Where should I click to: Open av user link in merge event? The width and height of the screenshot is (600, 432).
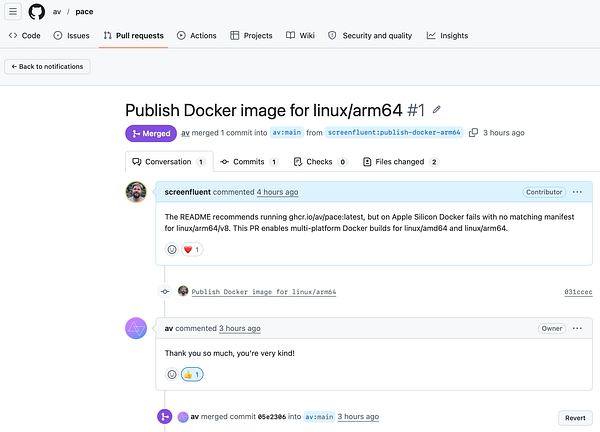tap(195, 416)
